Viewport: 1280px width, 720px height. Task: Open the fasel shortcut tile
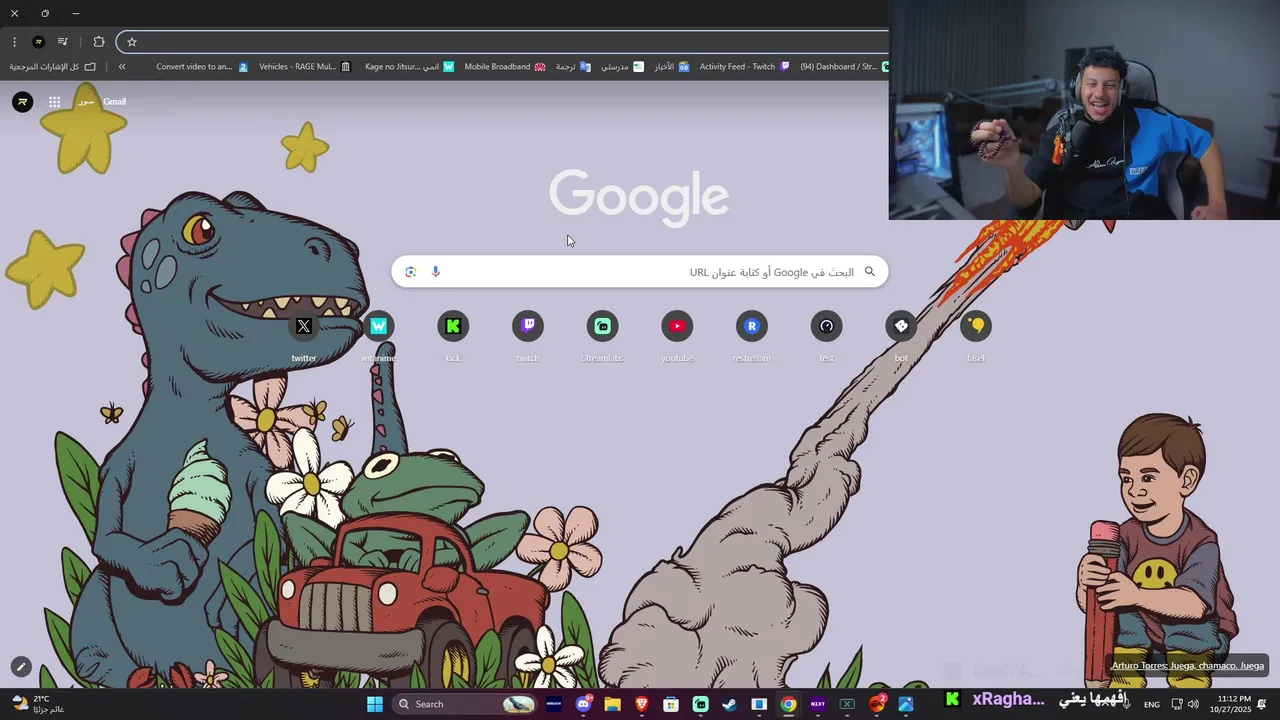[975, 335]
